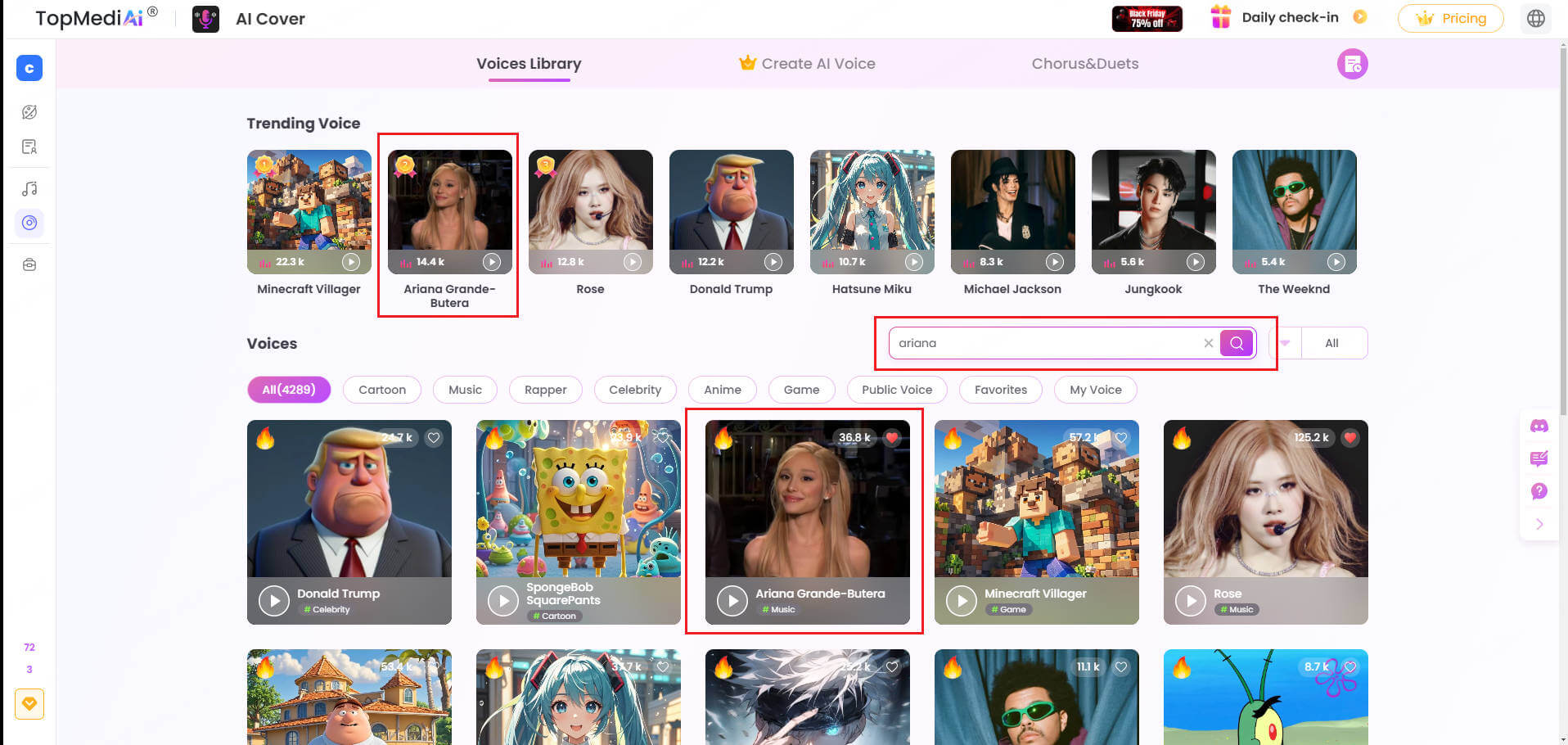Clear the ariana search text
Viewport: 1568px width, 745px height.
(x=1208, y=343)
